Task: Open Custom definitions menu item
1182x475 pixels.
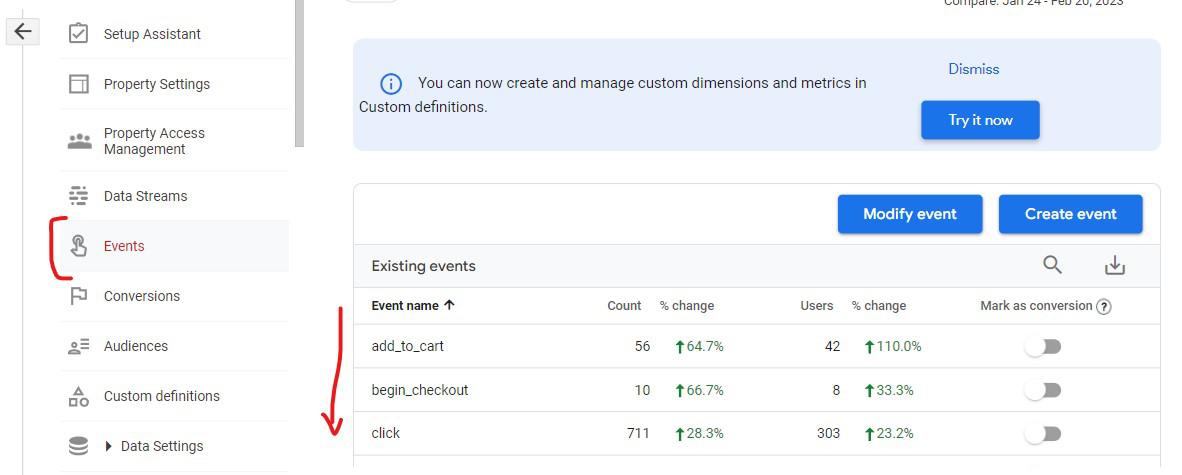Action: pyautogui.click(x=161, y=396)
